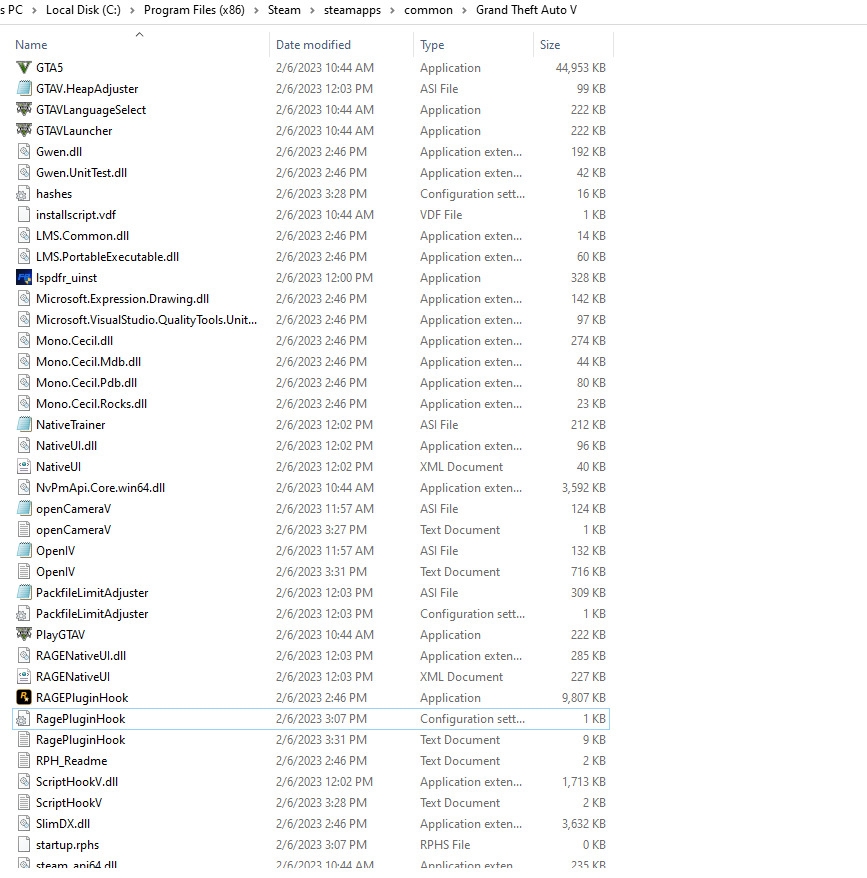
Task: Sort files by the Size column header
Action: [550, 45]
